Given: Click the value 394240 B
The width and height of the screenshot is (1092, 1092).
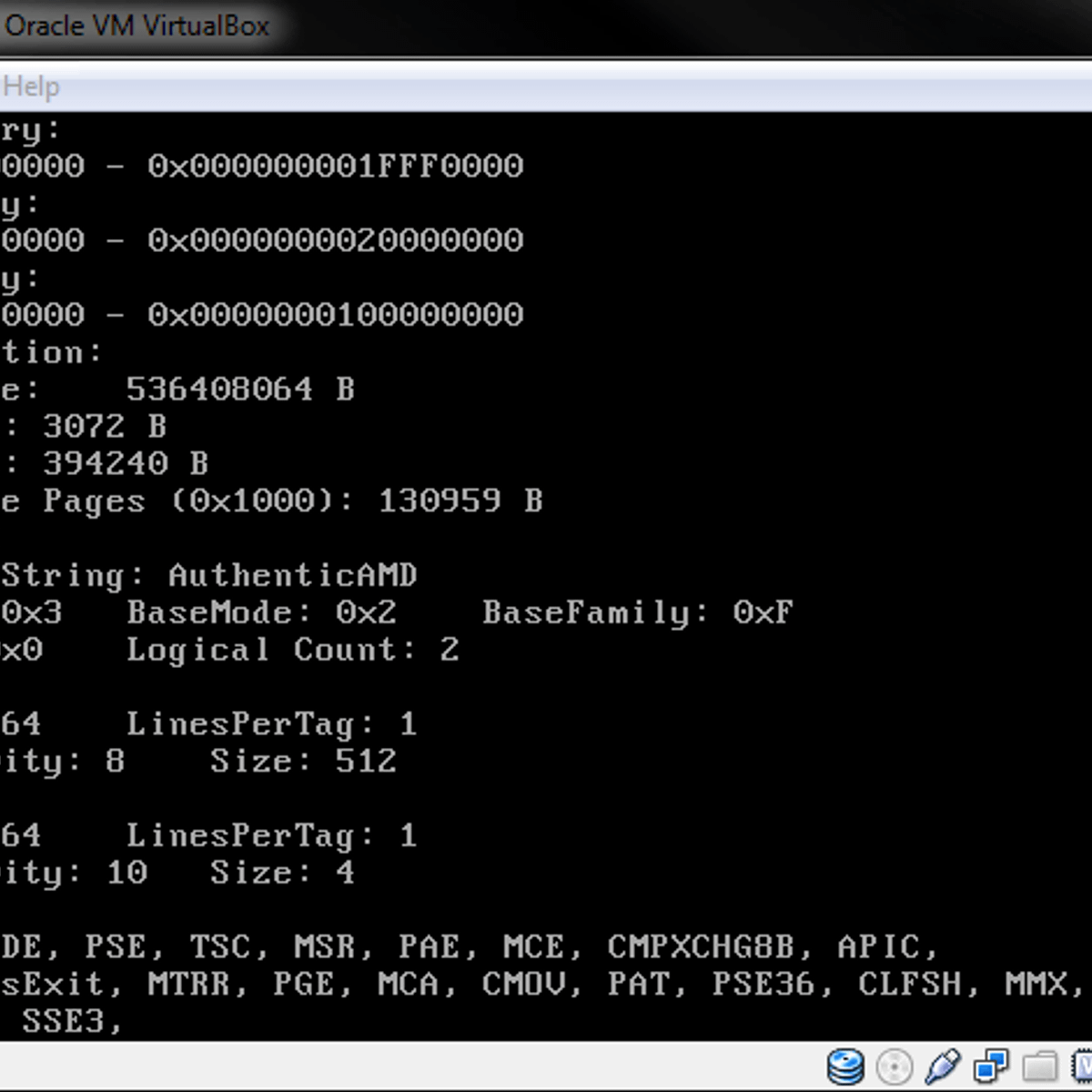Looking at the screenshot, I should click(x=126, y=464).
